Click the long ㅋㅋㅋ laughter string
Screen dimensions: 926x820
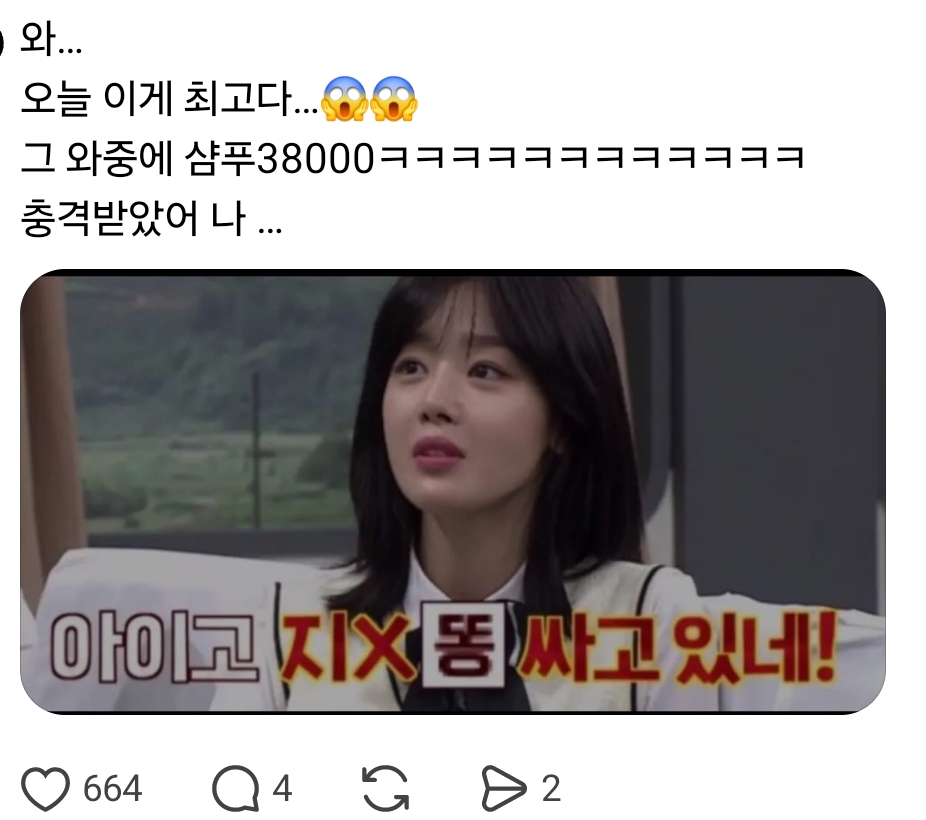pos(591,158)
